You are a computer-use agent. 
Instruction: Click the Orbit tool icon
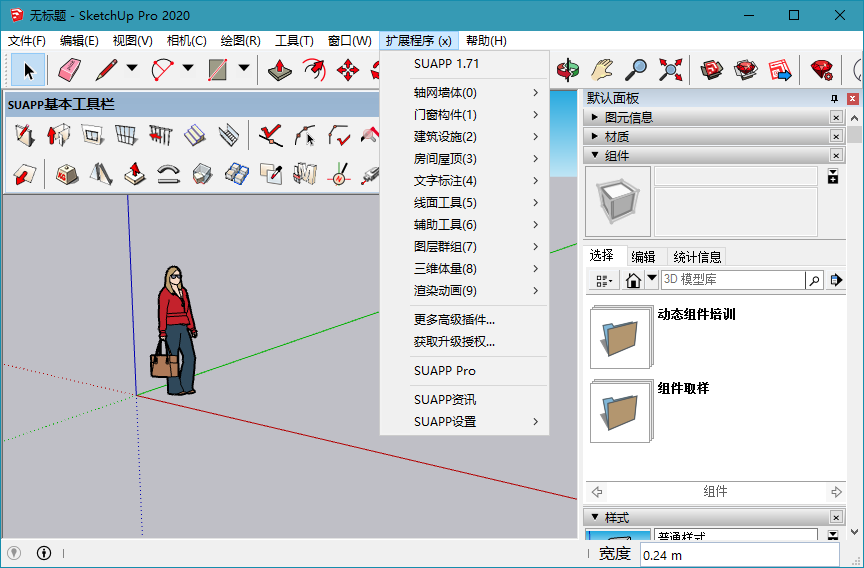[x=567, y=70]
